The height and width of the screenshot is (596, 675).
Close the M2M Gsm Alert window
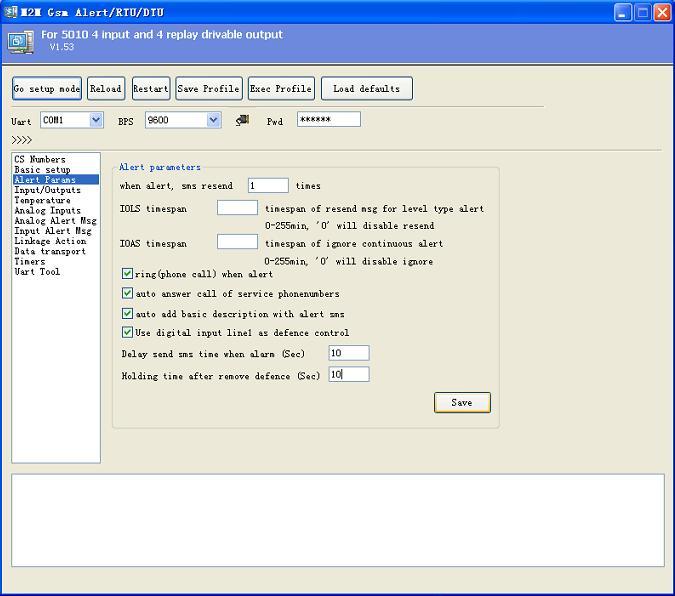pyautogui.click(x=662, y=12)
